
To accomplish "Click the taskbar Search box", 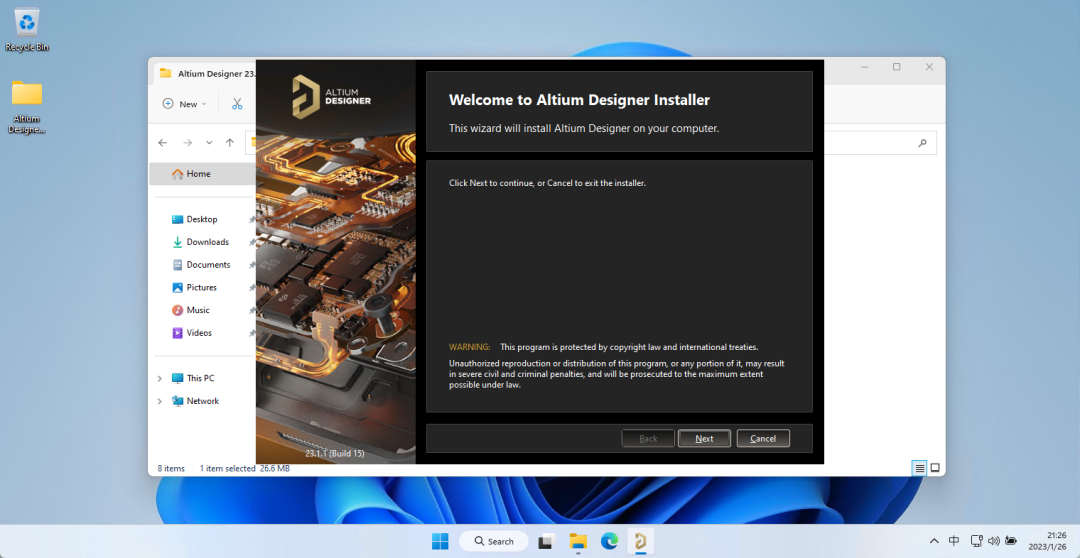I will pyautogui.click(x=492, y=541).
